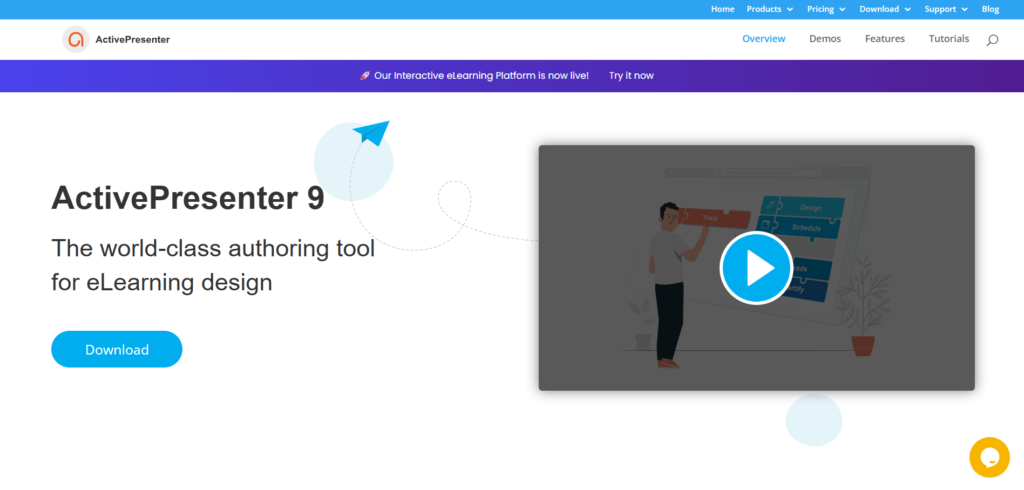The width and height of the screenshot is (1024, 490).
Task: Play the intro video
Action: 756,268
